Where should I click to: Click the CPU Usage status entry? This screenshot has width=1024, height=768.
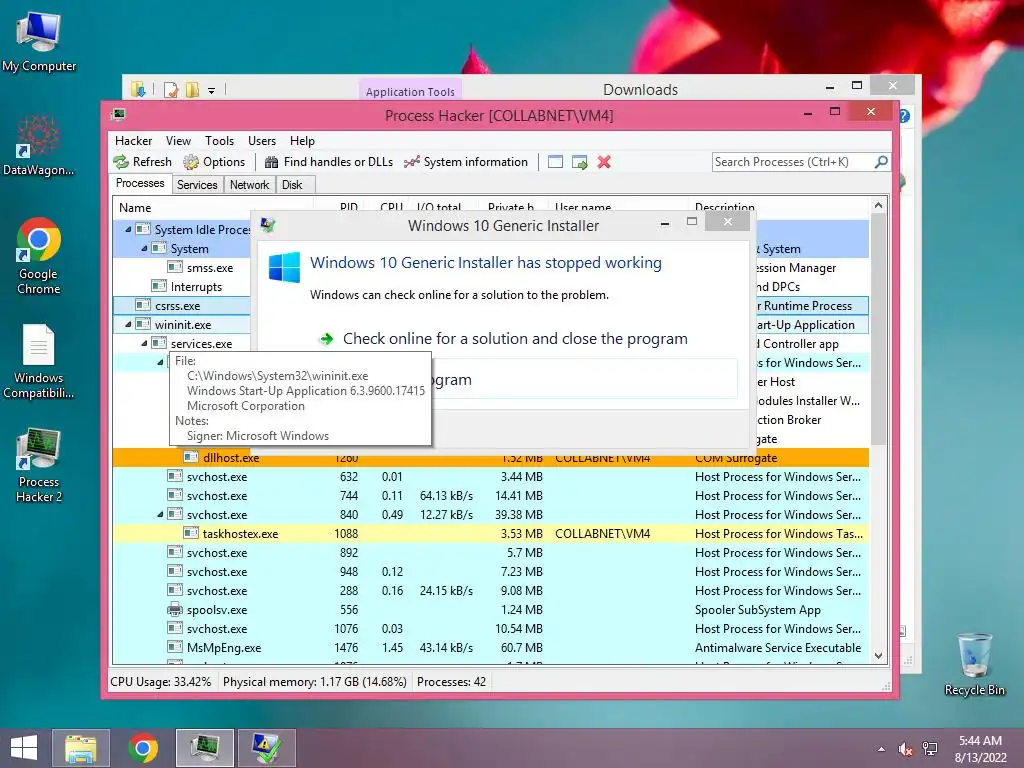(x=161, y=682)
